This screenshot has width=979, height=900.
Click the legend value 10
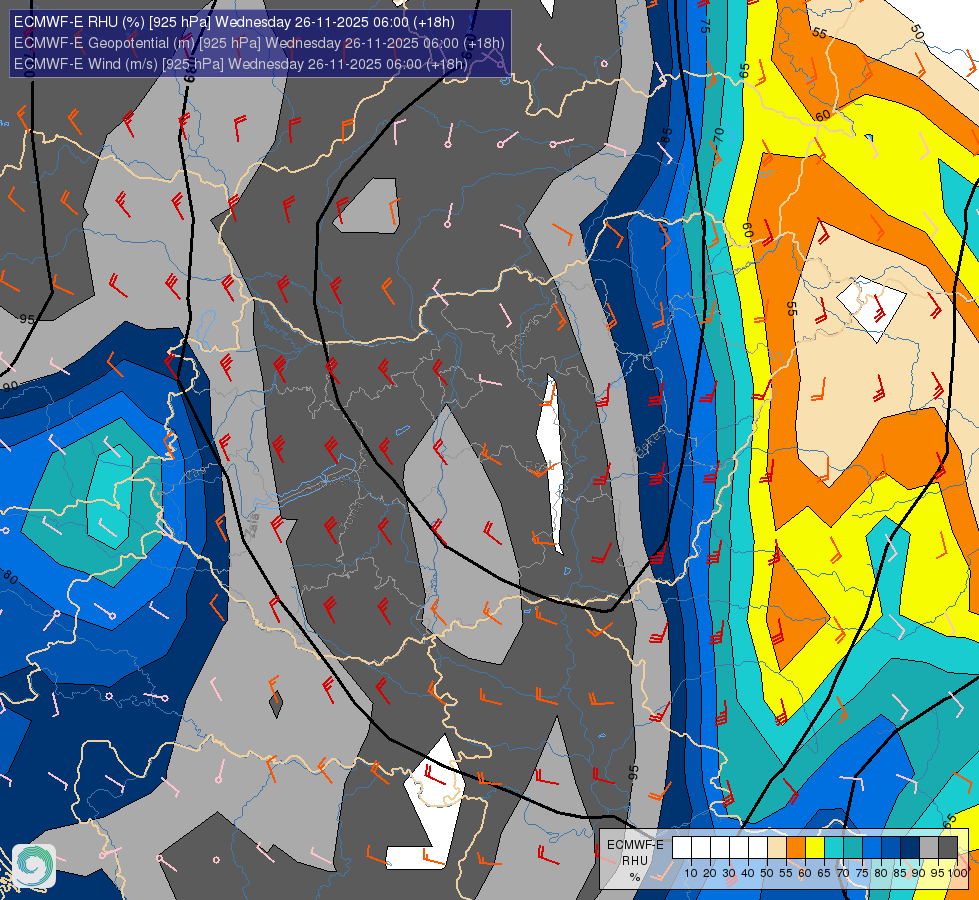(x=691, y=873)
